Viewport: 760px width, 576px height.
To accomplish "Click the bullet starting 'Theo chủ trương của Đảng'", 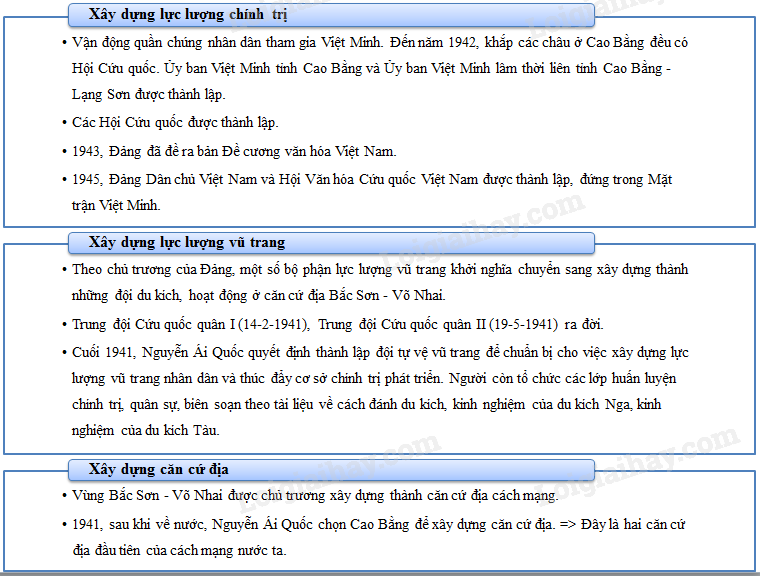I will click(x=380, y=270).
